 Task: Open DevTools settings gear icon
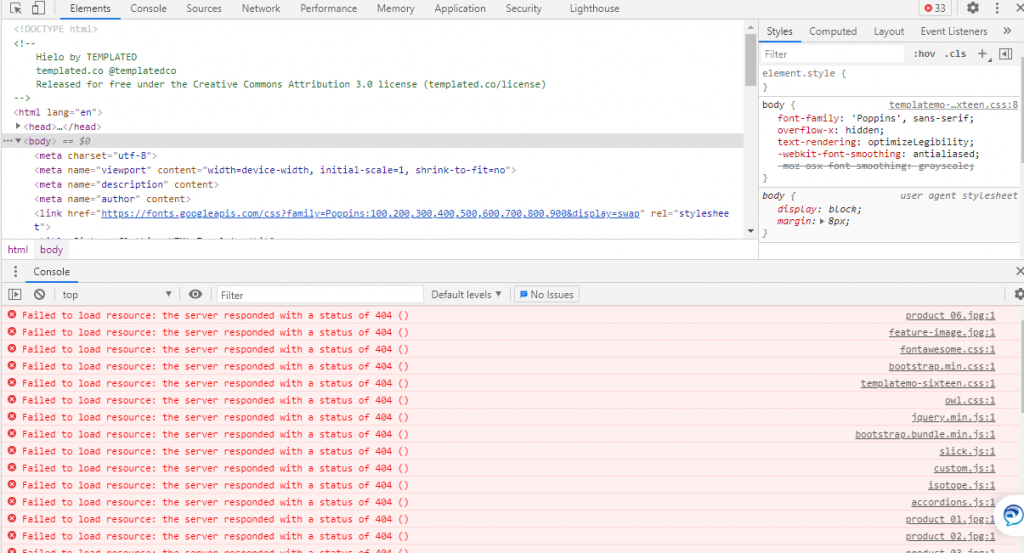(972, 8)
